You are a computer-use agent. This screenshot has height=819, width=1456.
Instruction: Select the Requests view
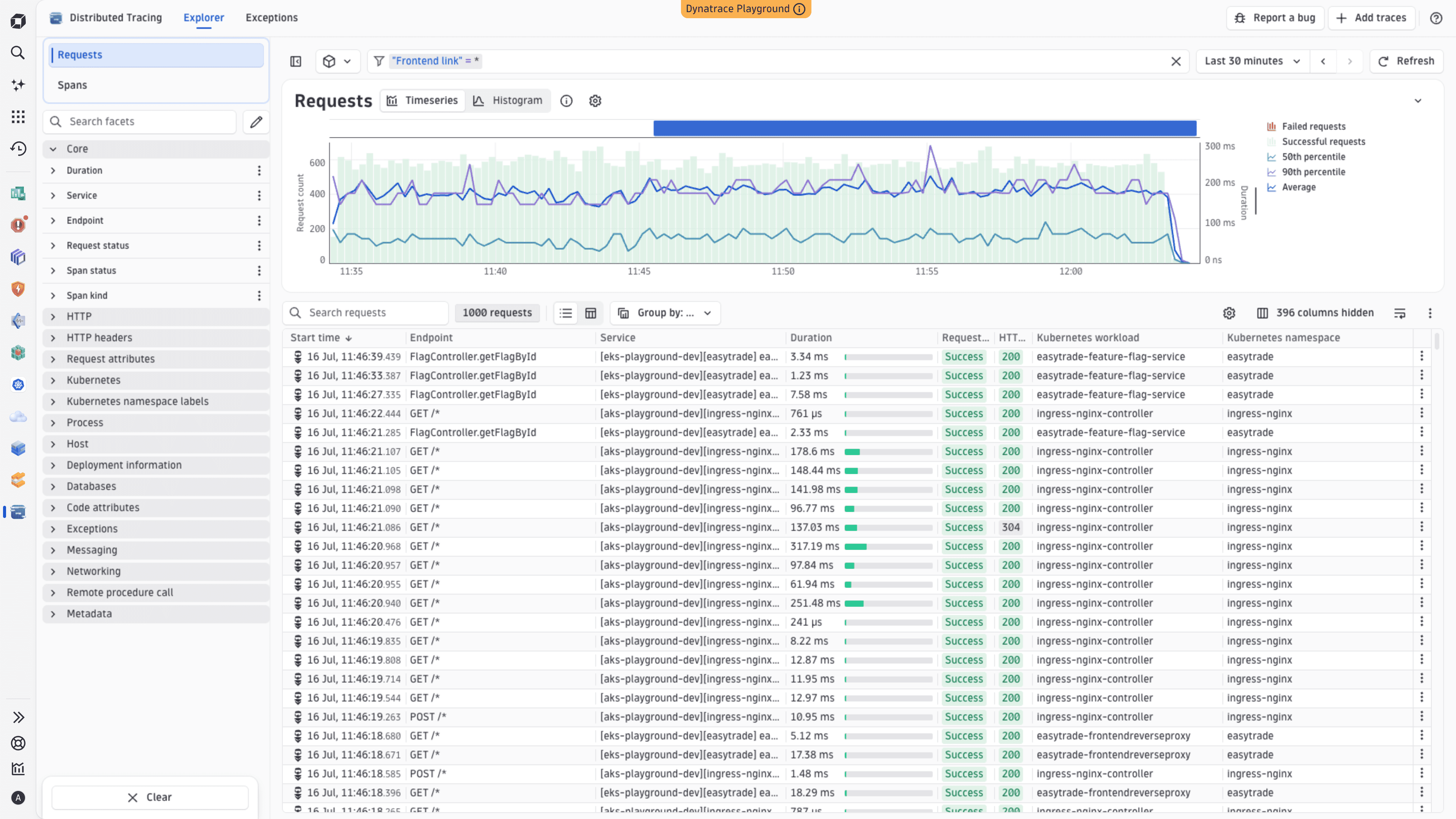tap(156, 55)
